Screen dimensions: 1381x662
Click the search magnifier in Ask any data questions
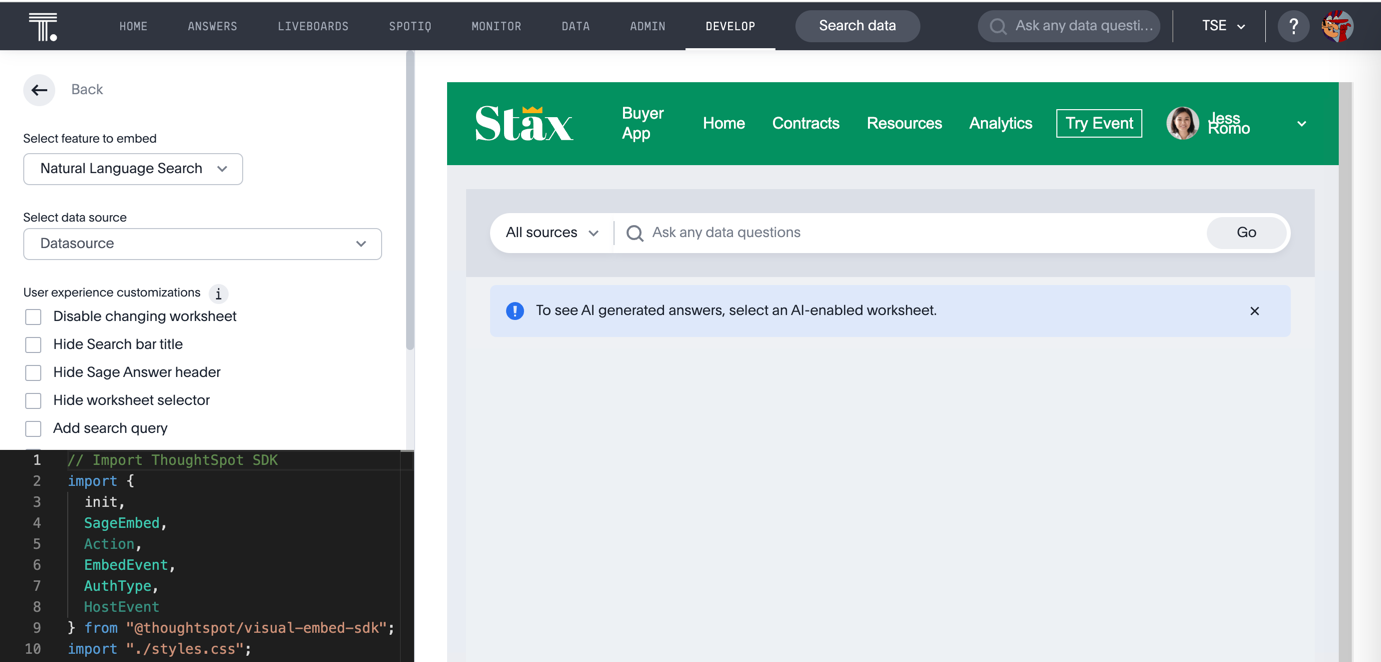click(635, 233)
